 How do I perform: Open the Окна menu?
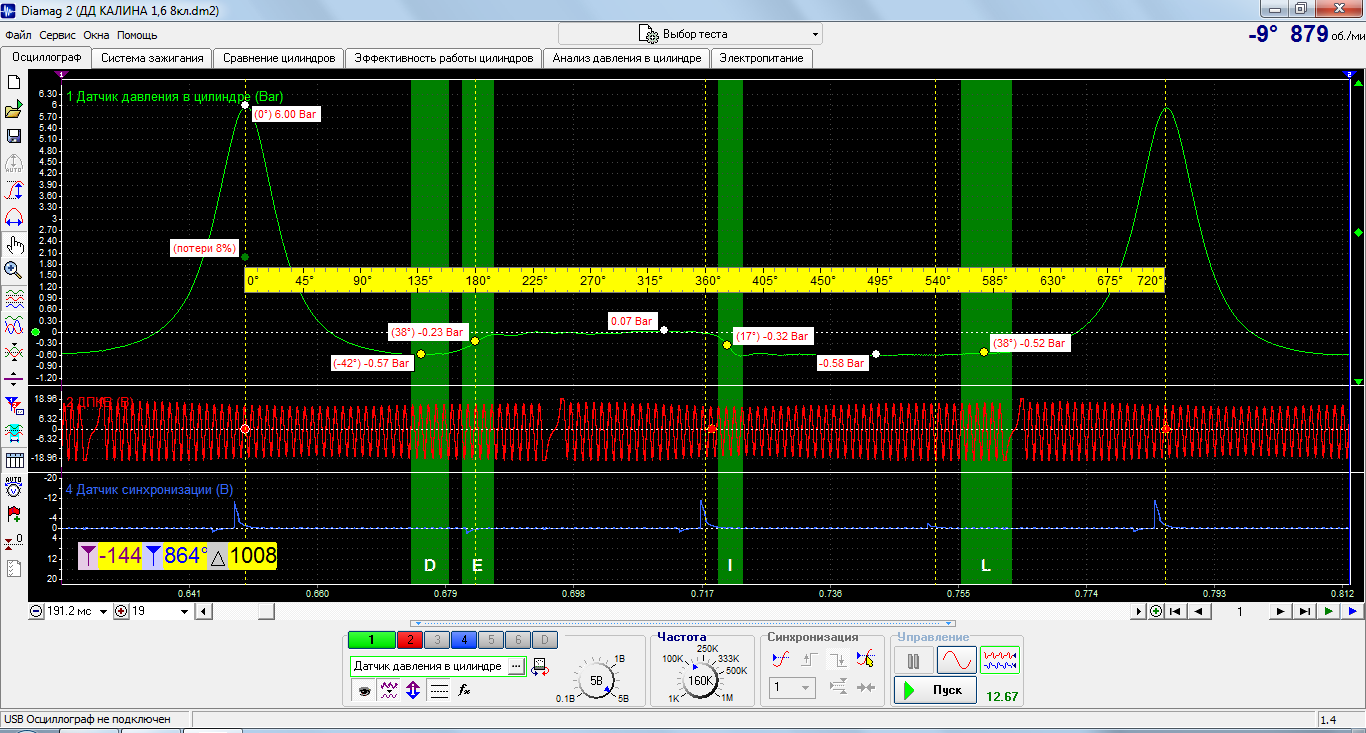pyautogui.click(x=96, y=35)
